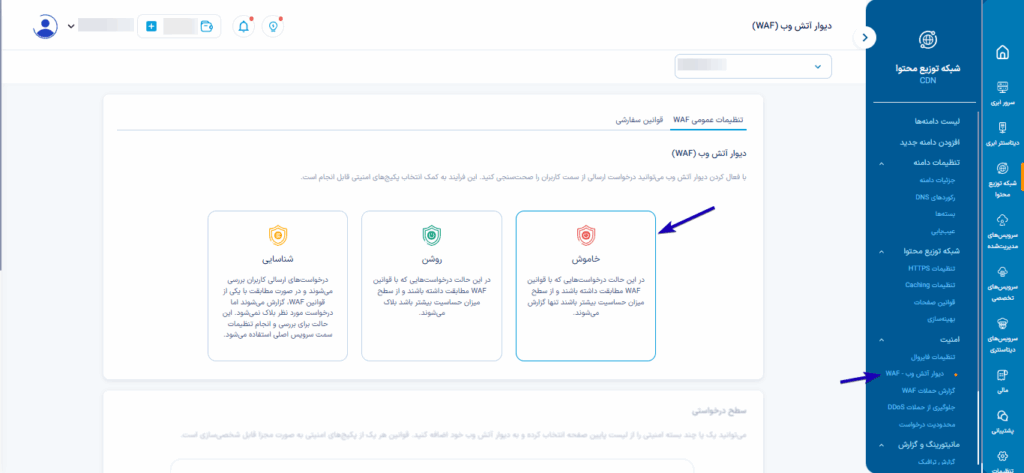The width and height of the screenshot is (1024, 473).
Task: Select the خاموش (off) WAF mode card
Action: tap(586, 285)
